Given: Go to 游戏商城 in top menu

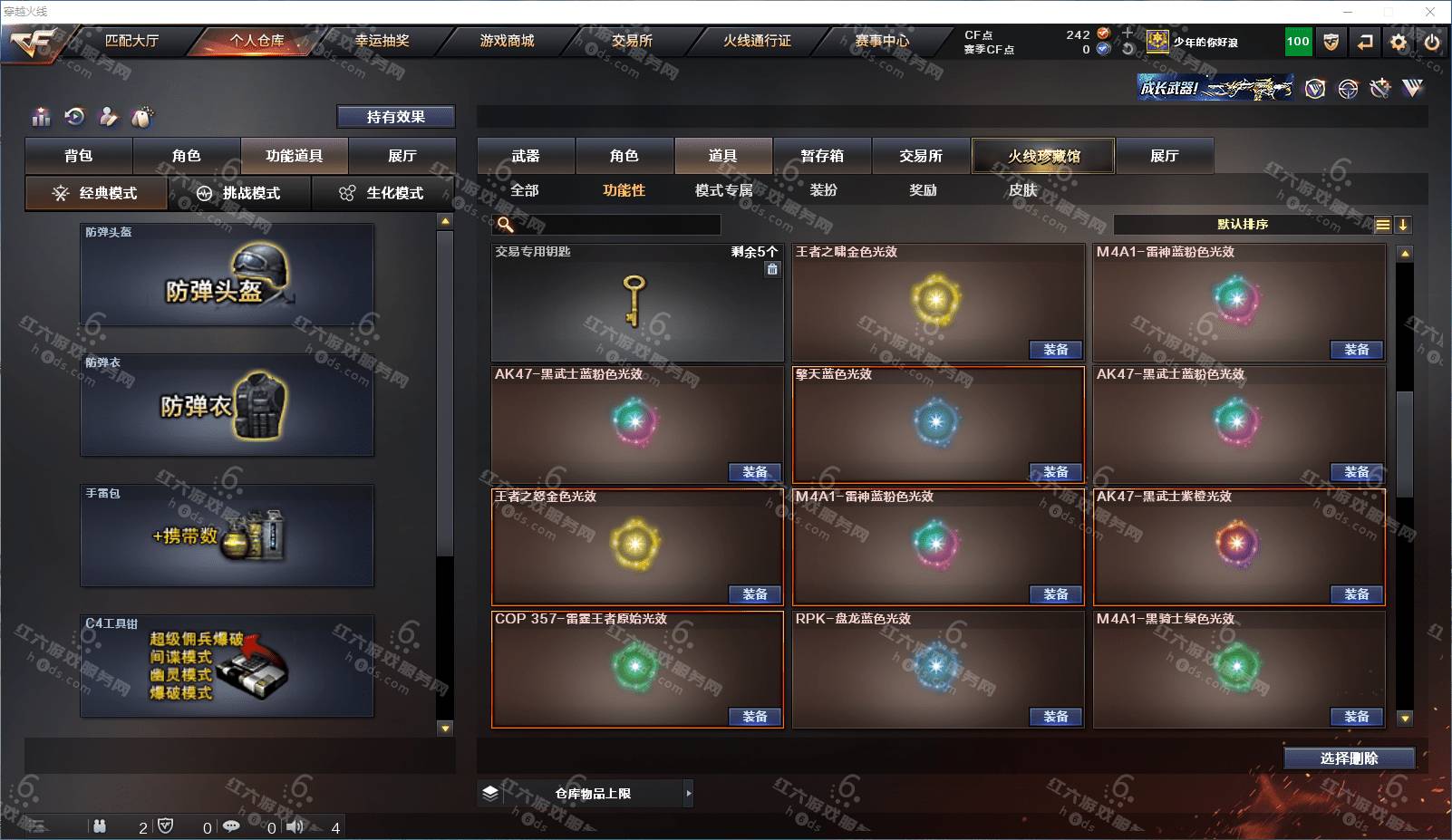Looking at the screenshot, I should (x=507, y=41).
